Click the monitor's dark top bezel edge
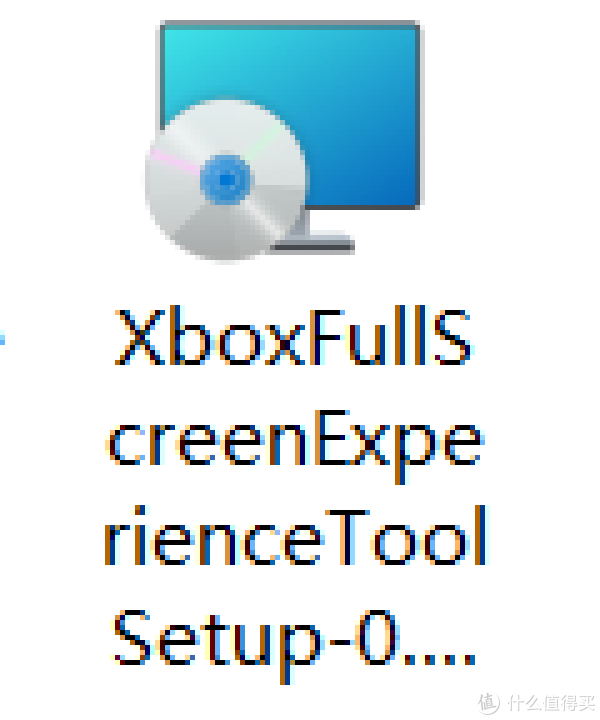 [x=290, y=25]
